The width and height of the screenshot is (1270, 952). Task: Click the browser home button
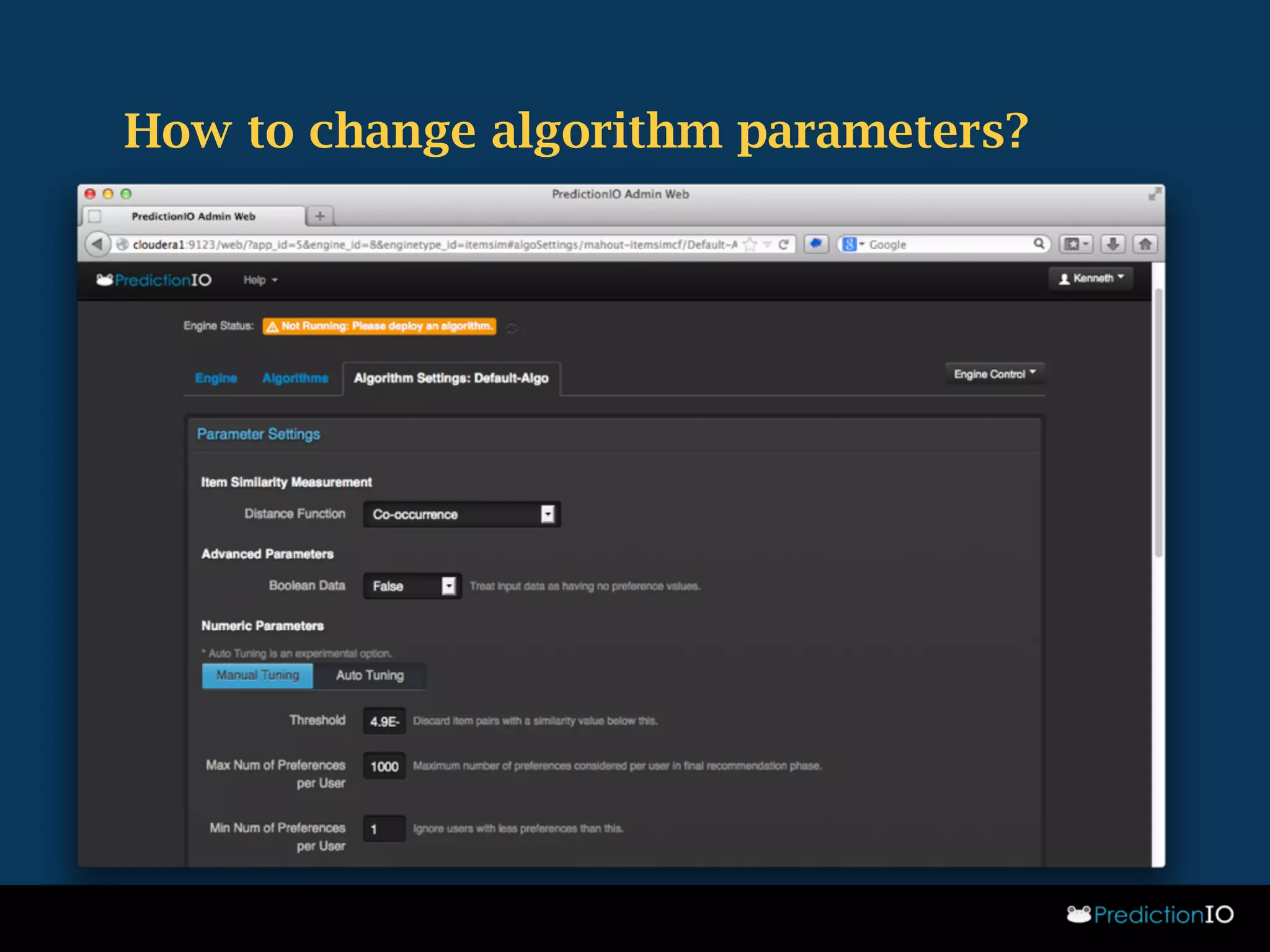(1145, 244)
